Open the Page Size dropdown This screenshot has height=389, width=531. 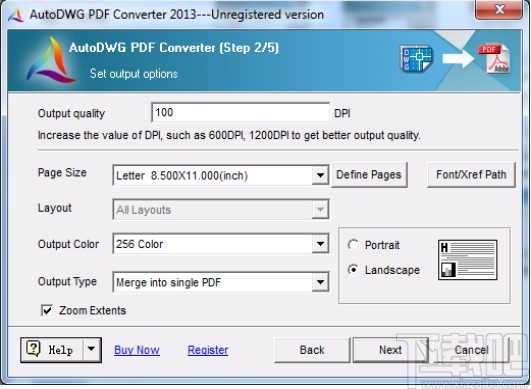coord(320,175)
